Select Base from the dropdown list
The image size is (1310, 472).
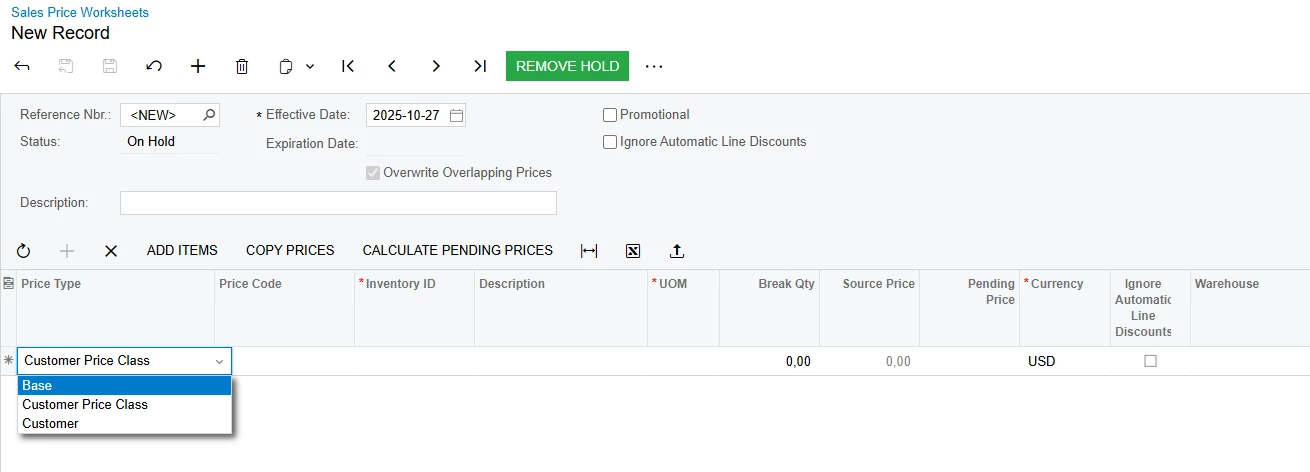click(124, 385)
